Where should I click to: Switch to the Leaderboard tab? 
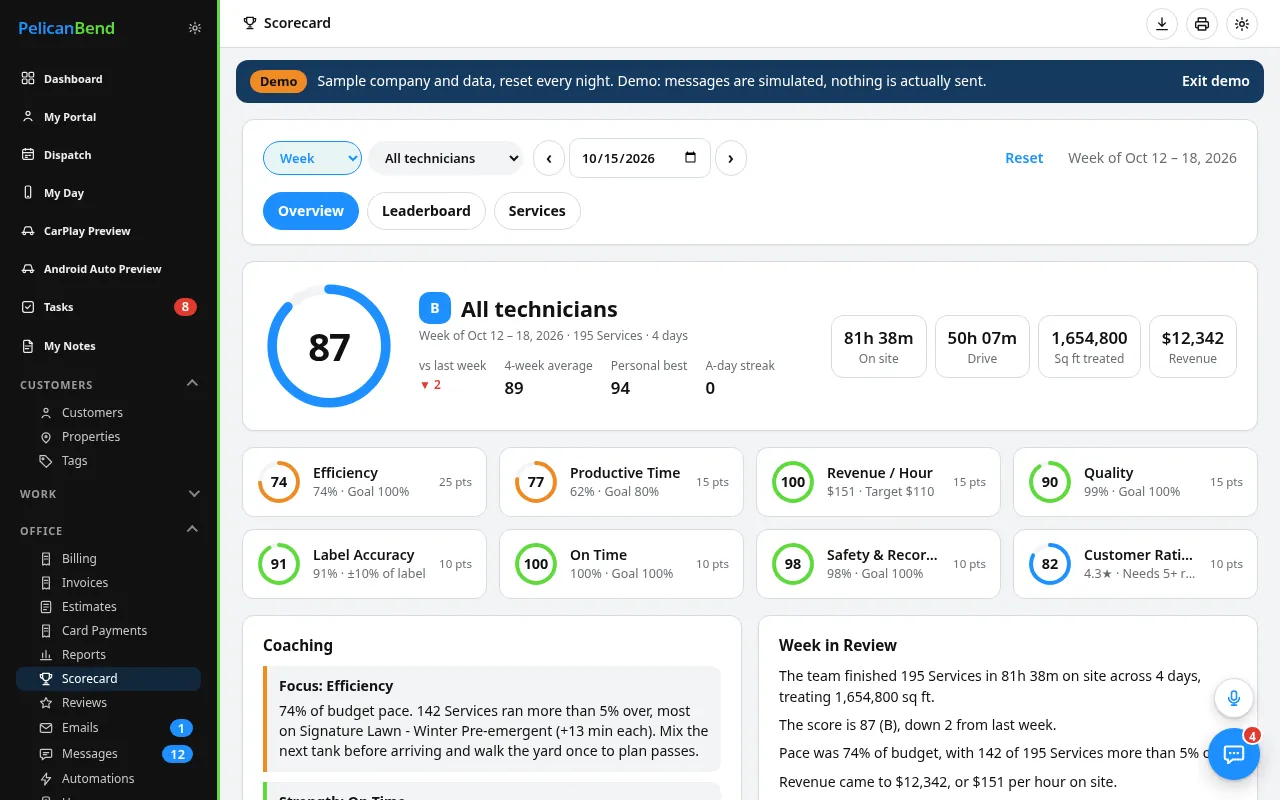tap(426, 211)
